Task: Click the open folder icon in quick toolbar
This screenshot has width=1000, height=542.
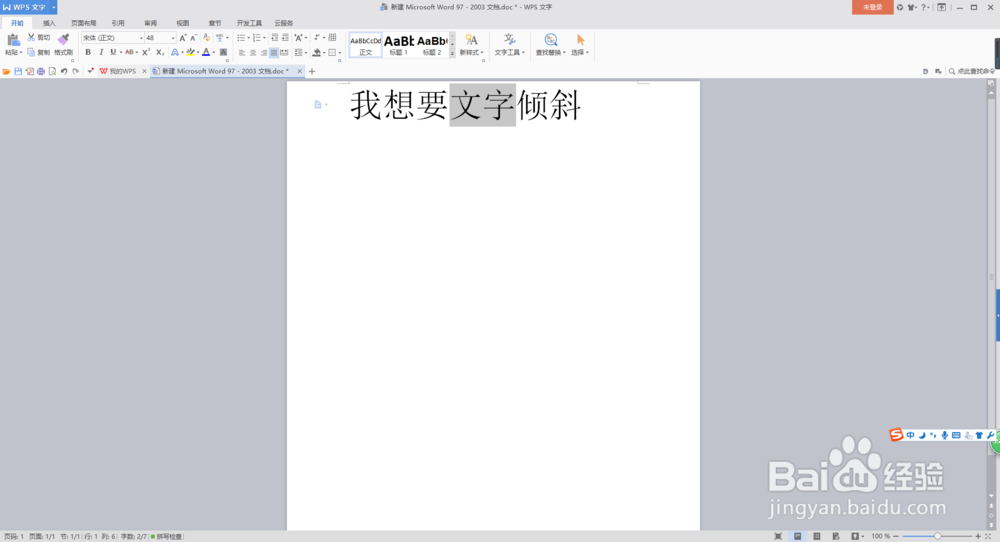Action: point(6,71)
